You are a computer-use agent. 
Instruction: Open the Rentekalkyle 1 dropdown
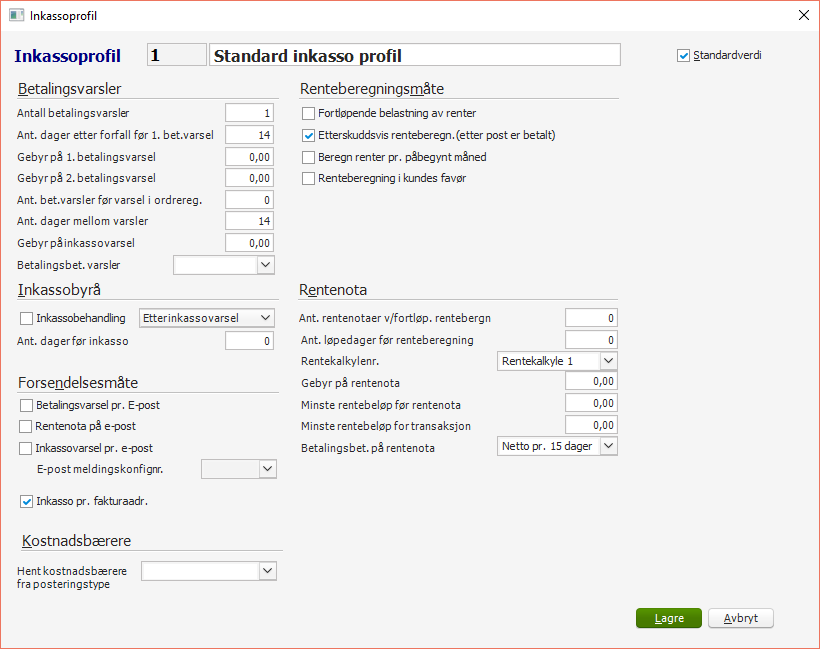(x=608, y=360)
